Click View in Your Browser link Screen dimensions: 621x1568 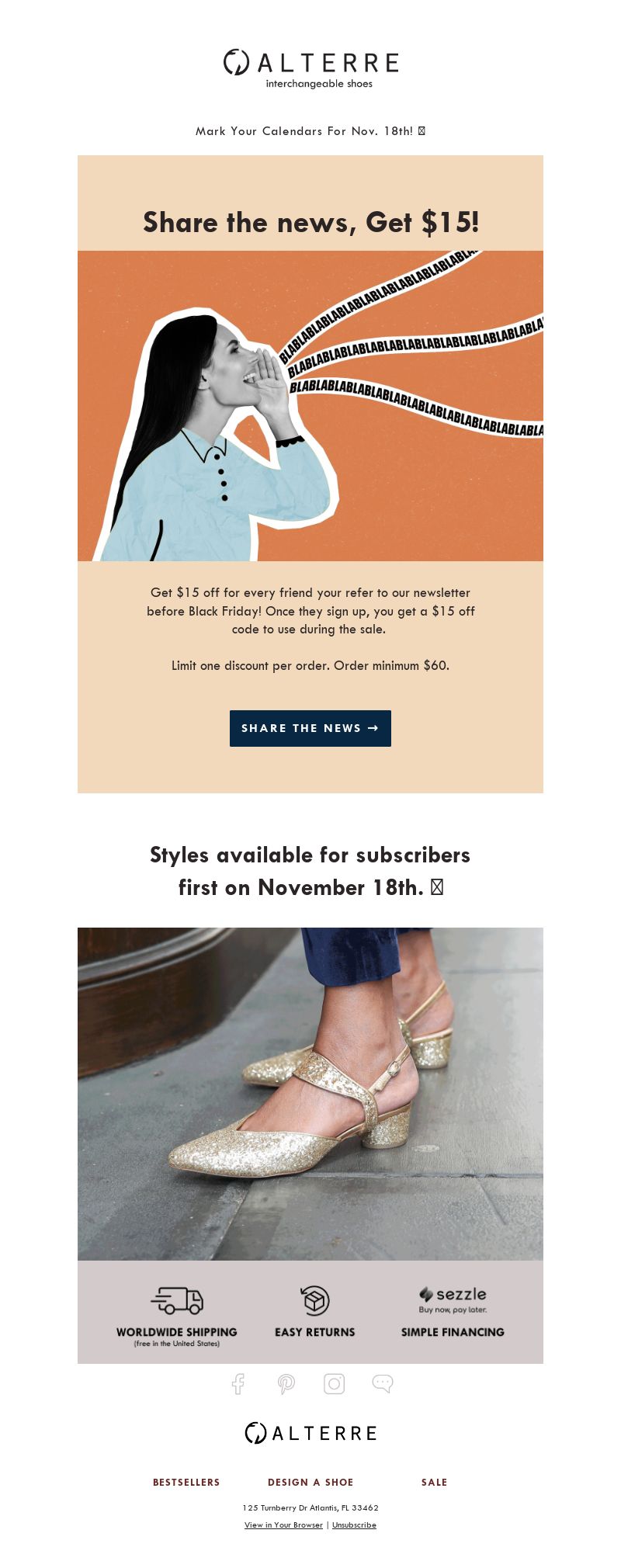283,1525
